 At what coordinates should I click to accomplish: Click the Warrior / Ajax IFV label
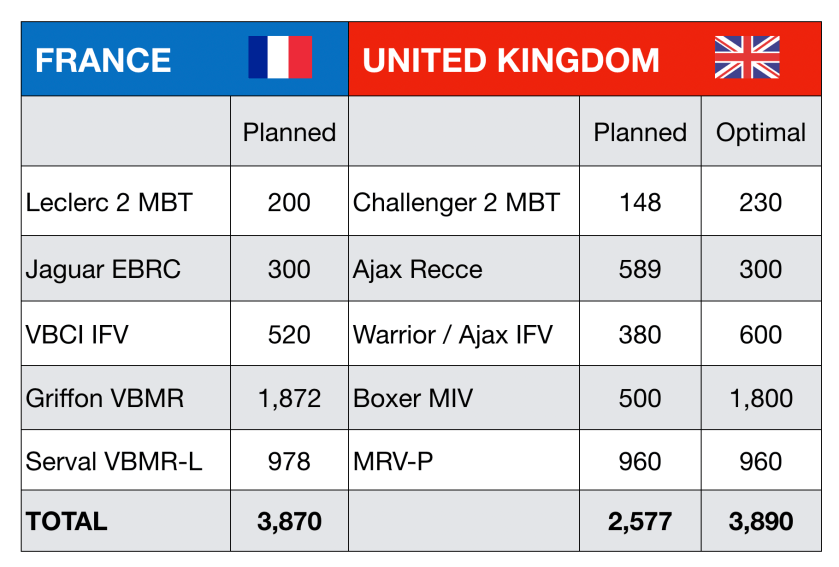pos(452,334)
